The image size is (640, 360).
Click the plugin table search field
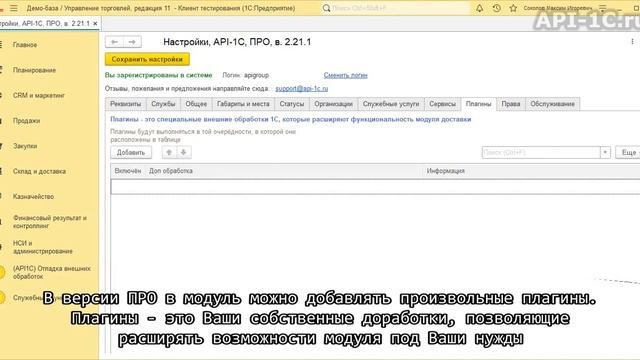point(541,152)
